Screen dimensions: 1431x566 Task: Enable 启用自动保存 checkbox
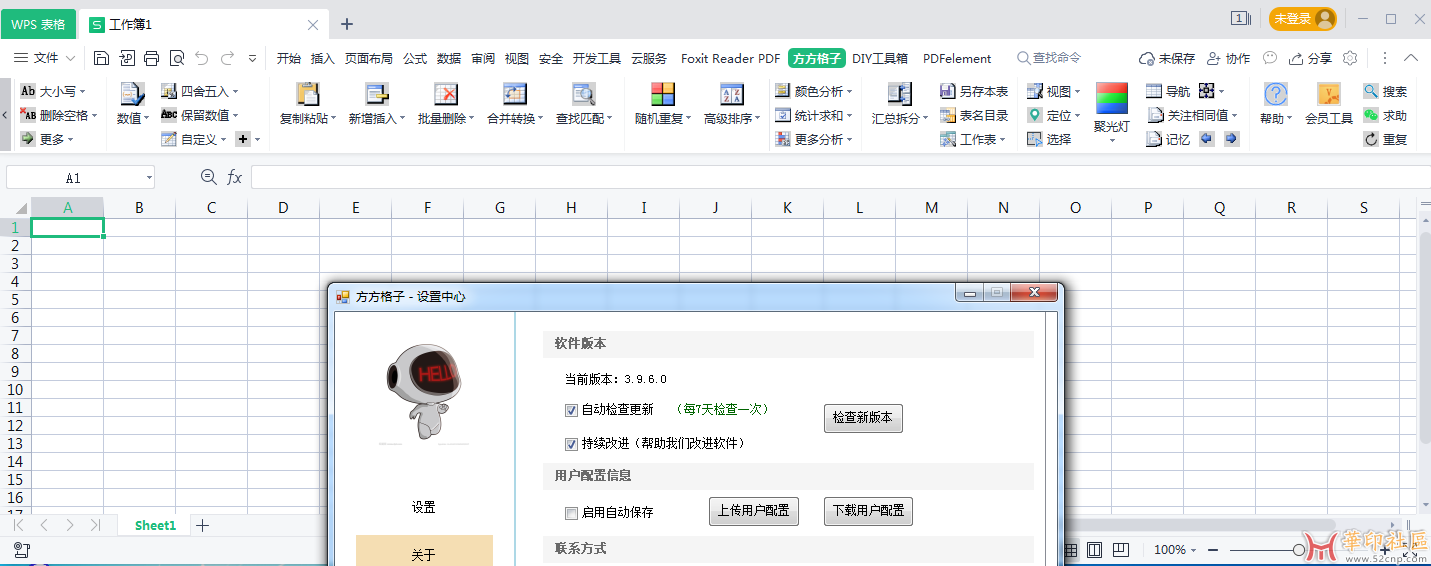pyautogui.click(x=571, y=513)
